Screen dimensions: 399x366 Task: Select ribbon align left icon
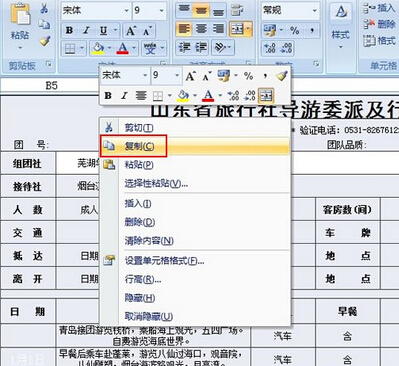[x=184, y=29]
